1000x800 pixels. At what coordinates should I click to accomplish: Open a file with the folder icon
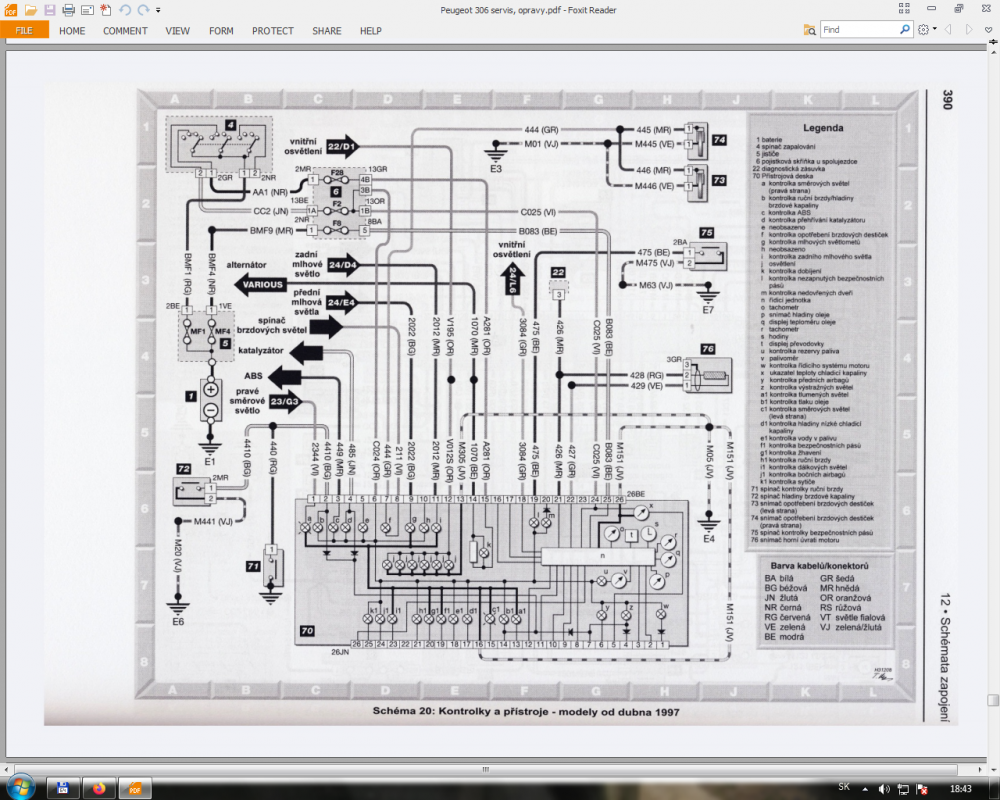coord(30,10)
